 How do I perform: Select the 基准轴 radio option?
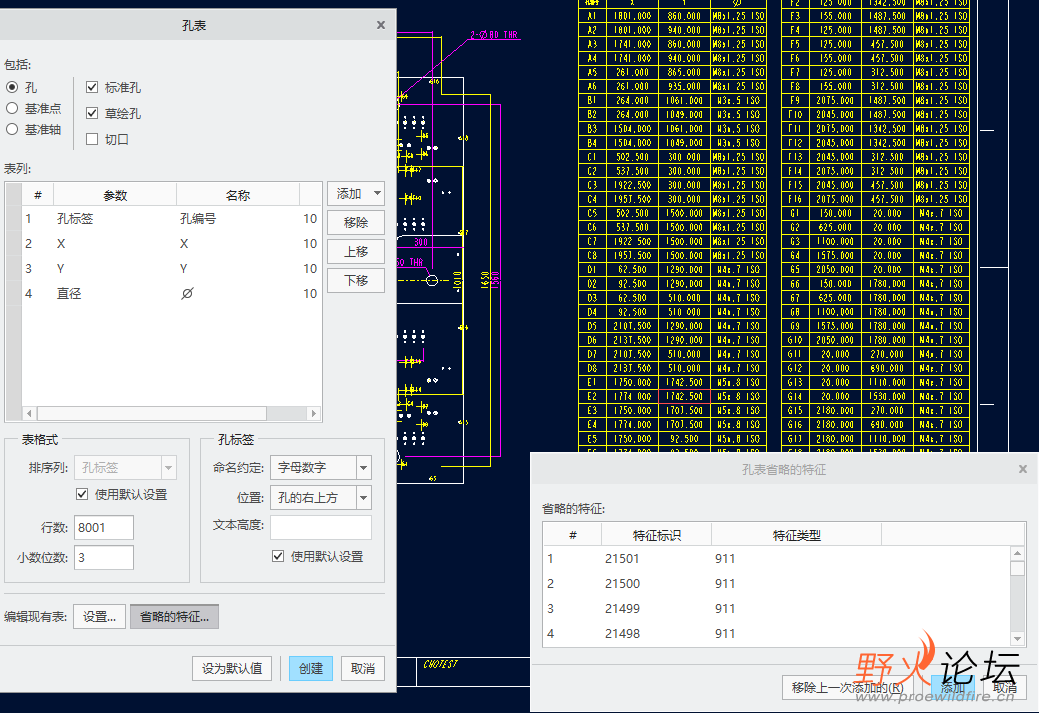point(12,129)
